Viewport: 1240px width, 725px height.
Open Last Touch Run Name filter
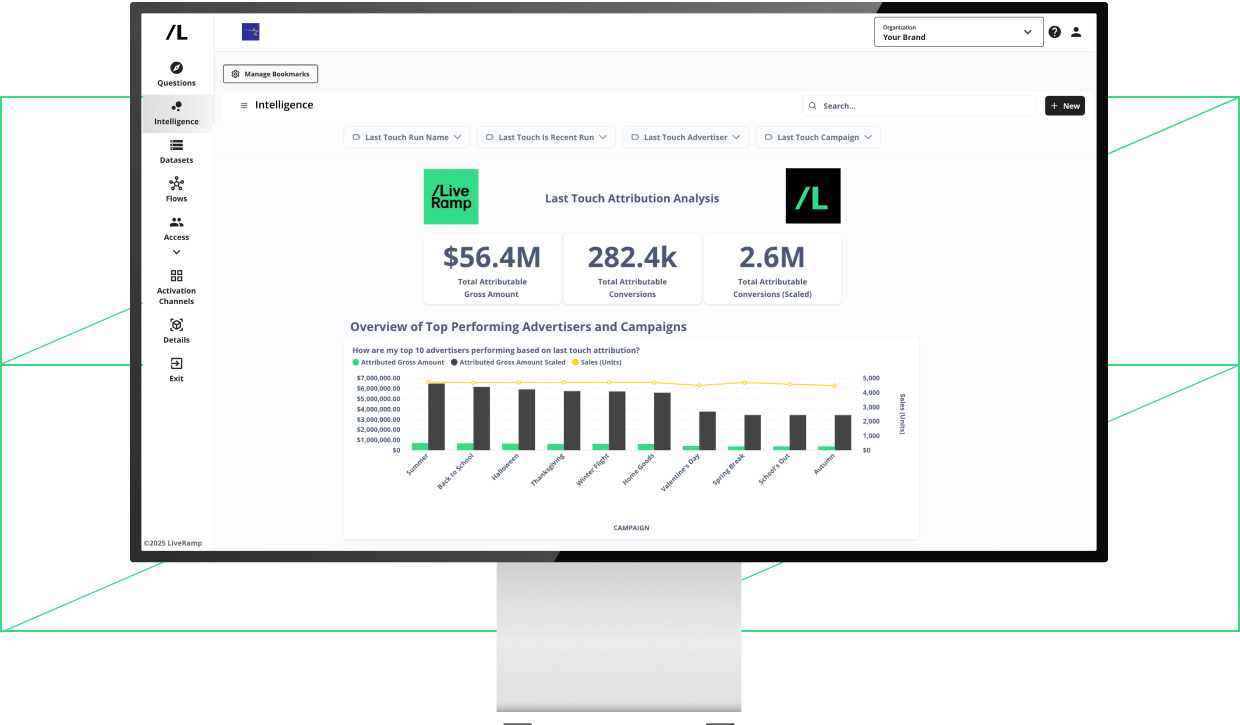pos(407,137)
